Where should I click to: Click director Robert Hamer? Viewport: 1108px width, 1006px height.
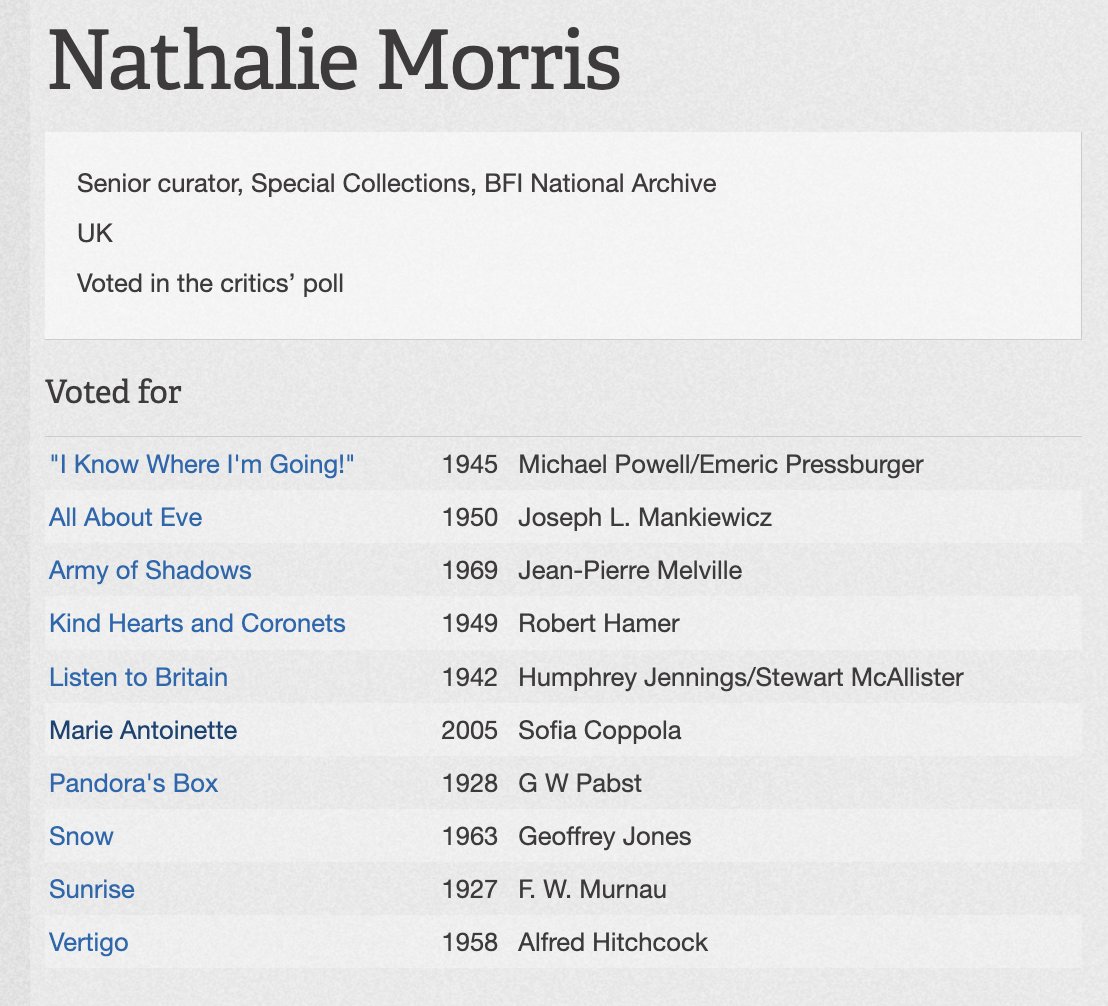click(599, 623)
